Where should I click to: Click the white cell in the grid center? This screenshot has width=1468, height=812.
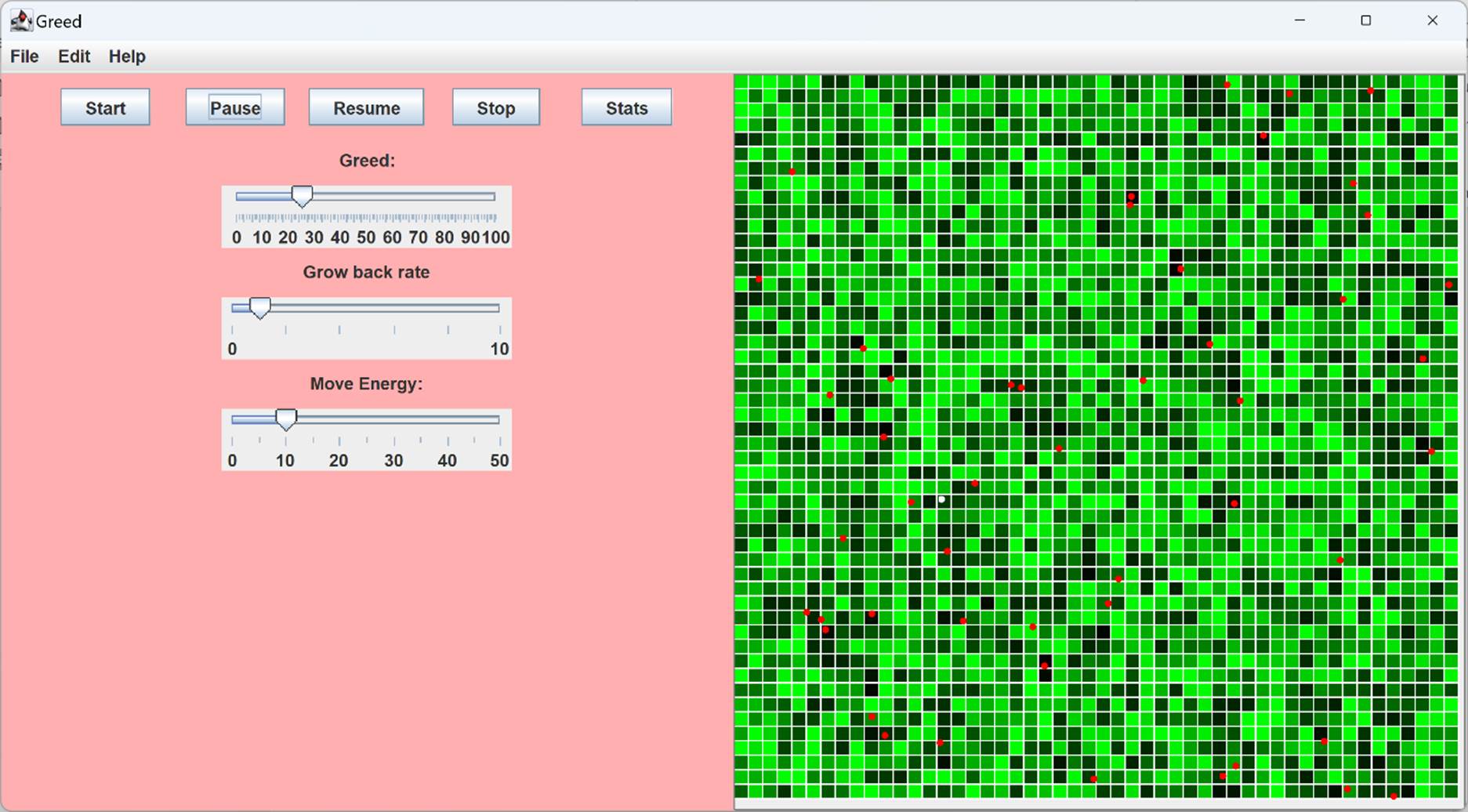coord(941,499)
